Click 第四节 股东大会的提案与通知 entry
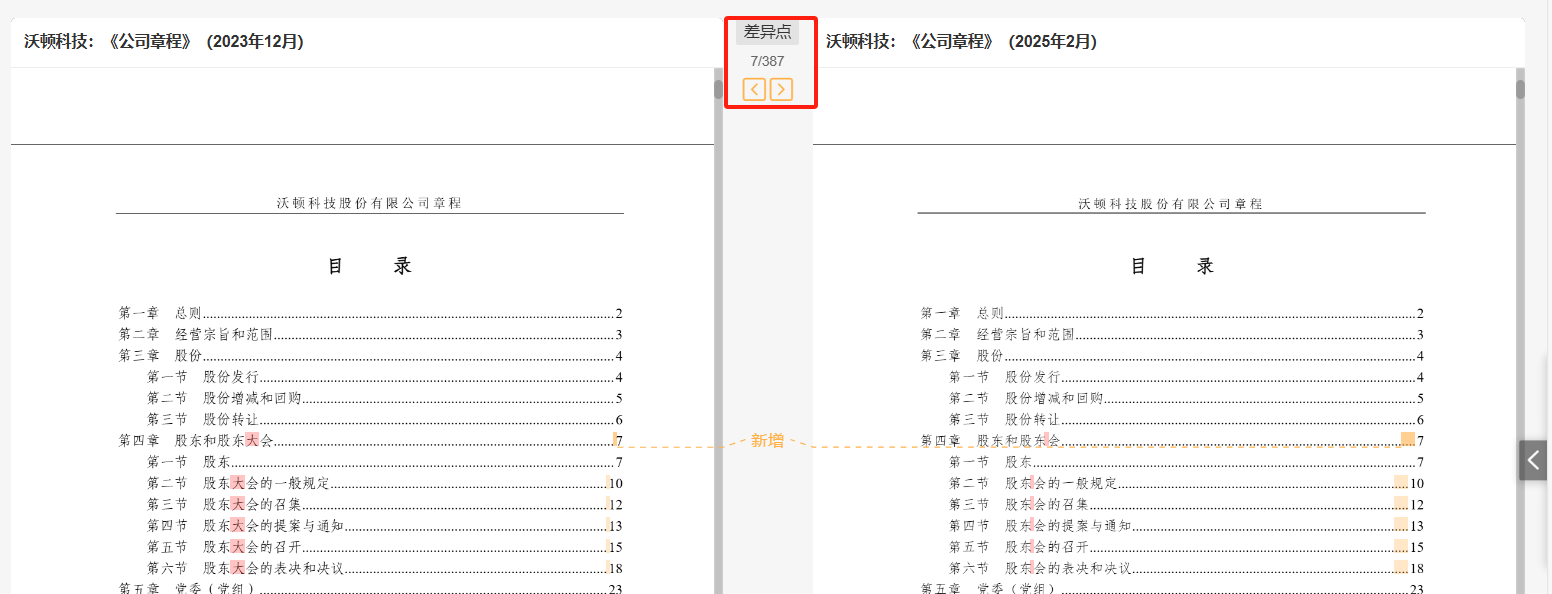 [x=385, y=526]
